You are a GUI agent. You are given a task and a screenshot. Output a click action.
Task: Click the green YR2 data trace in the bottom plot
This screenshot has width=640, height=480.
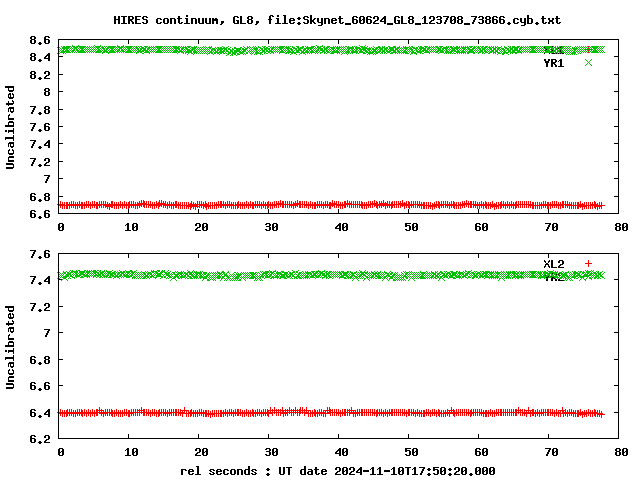coord(331,275)
